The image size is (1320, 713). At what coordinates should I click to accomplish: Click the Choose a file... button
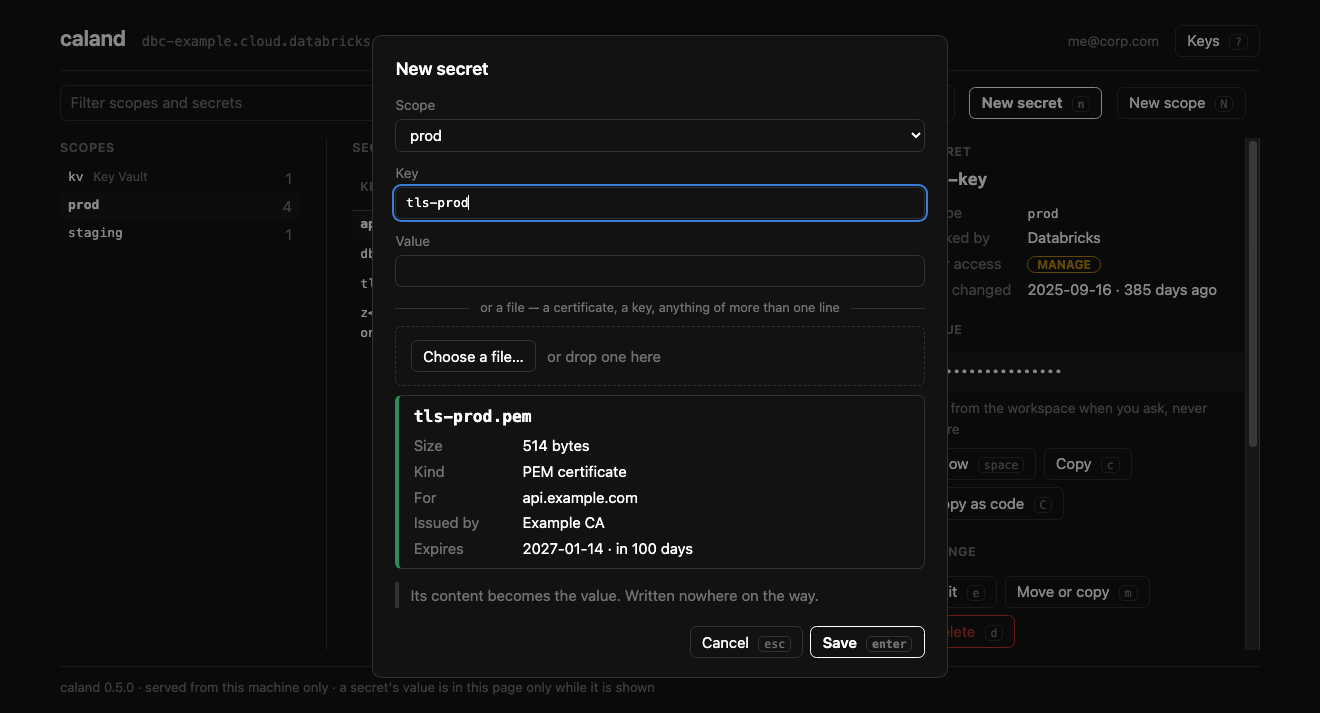click(x=473, y=357)
